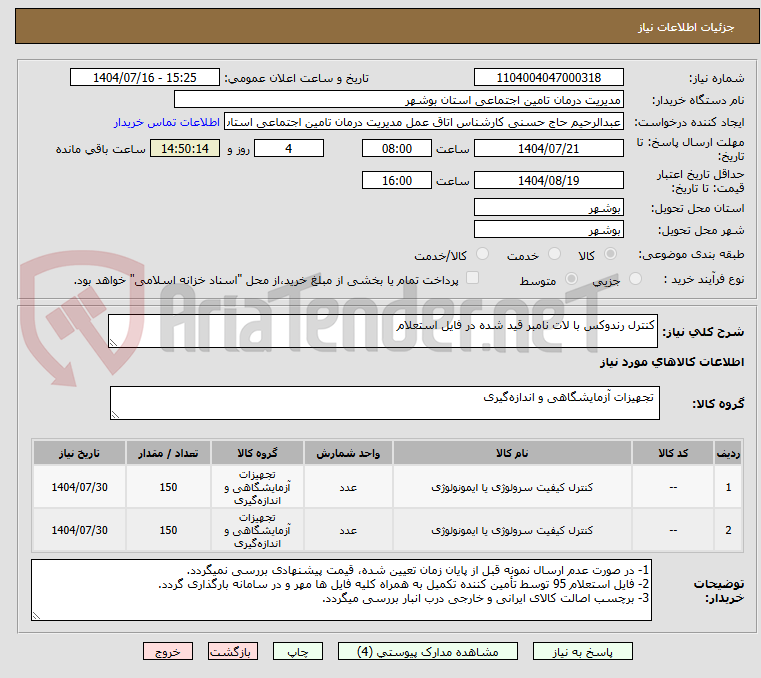Click date 1404/07/30 in row 2
This screenshot has width=761, height=678.
click(x=79, y=530)
